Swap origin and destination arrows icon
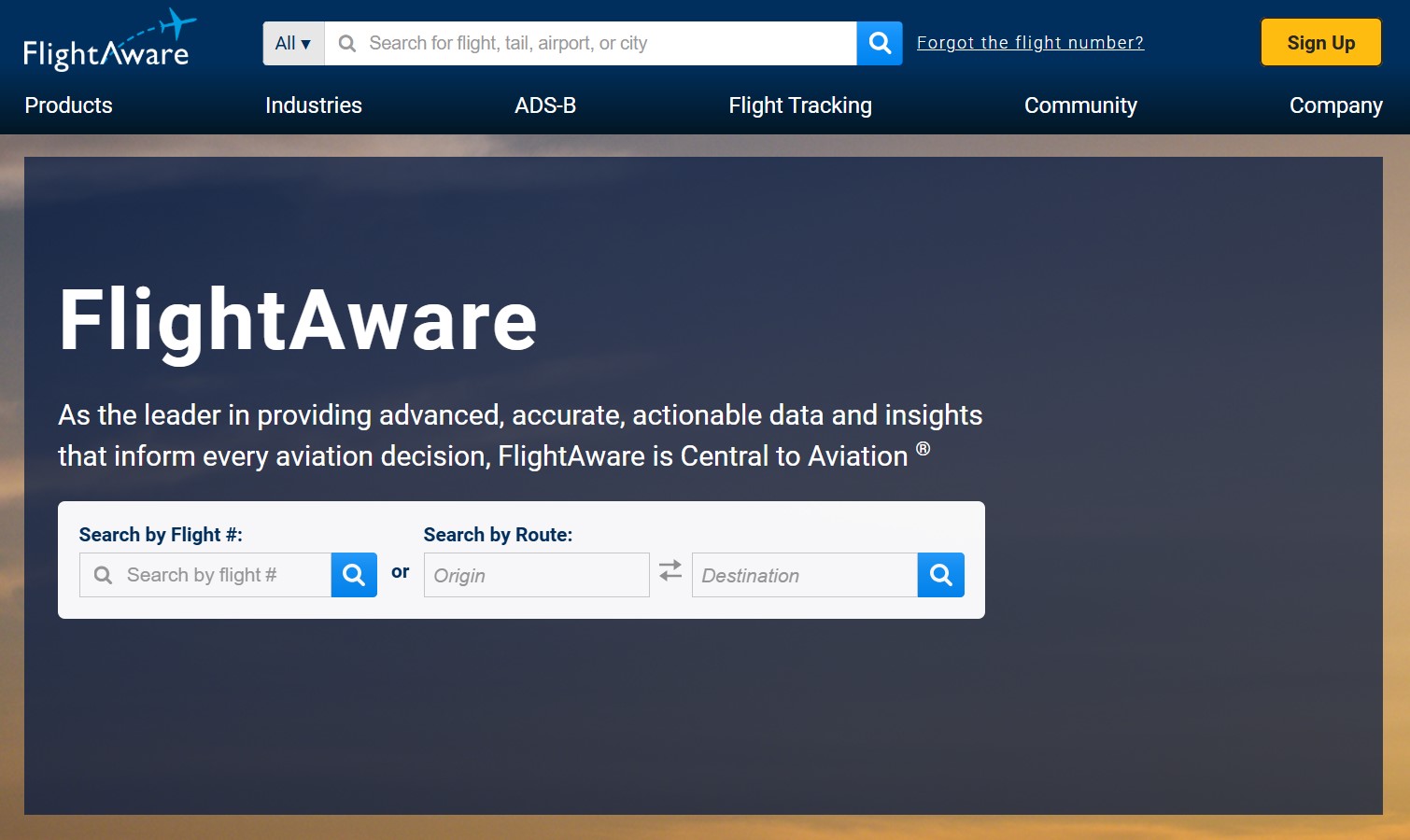Image resolution: width=1410 pixels, height=840 pixels. tap(670, 570)
